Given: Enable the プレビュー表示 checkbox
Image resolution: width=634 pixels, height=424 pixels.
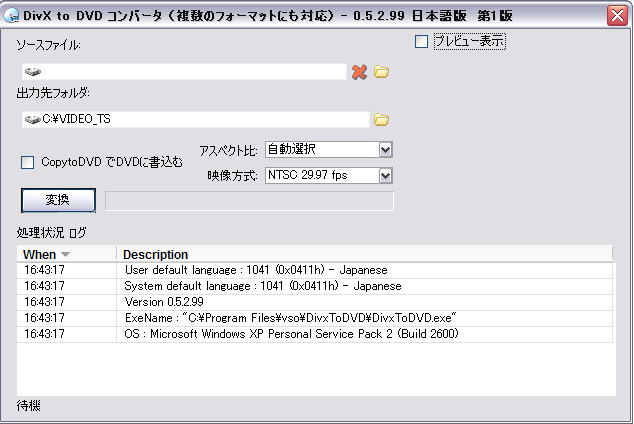Looking at the screenshot, I should tap(421, 41).
